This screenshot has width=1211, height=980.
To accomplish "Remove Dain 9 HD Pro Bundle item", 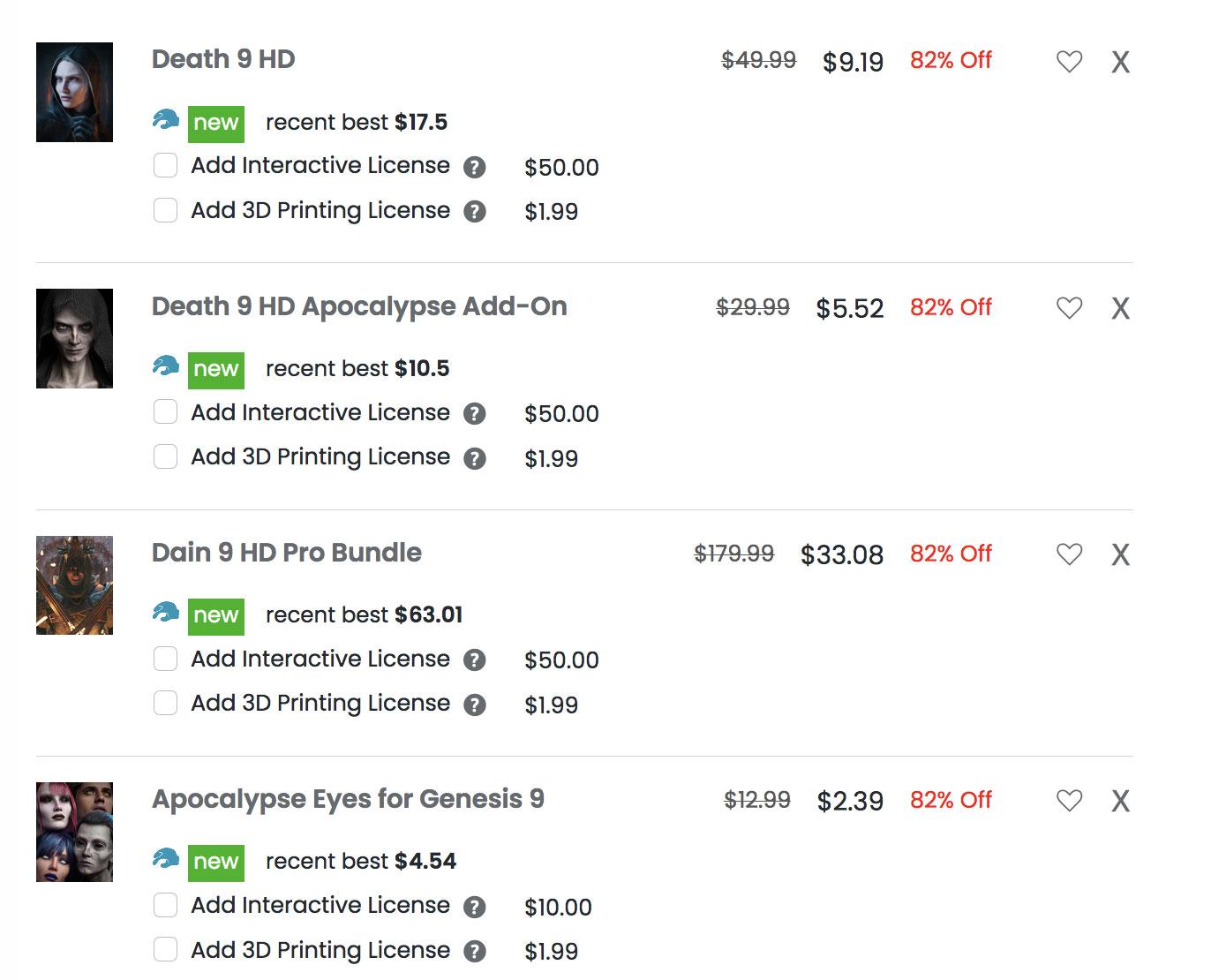I will (x=1120, y=554).
